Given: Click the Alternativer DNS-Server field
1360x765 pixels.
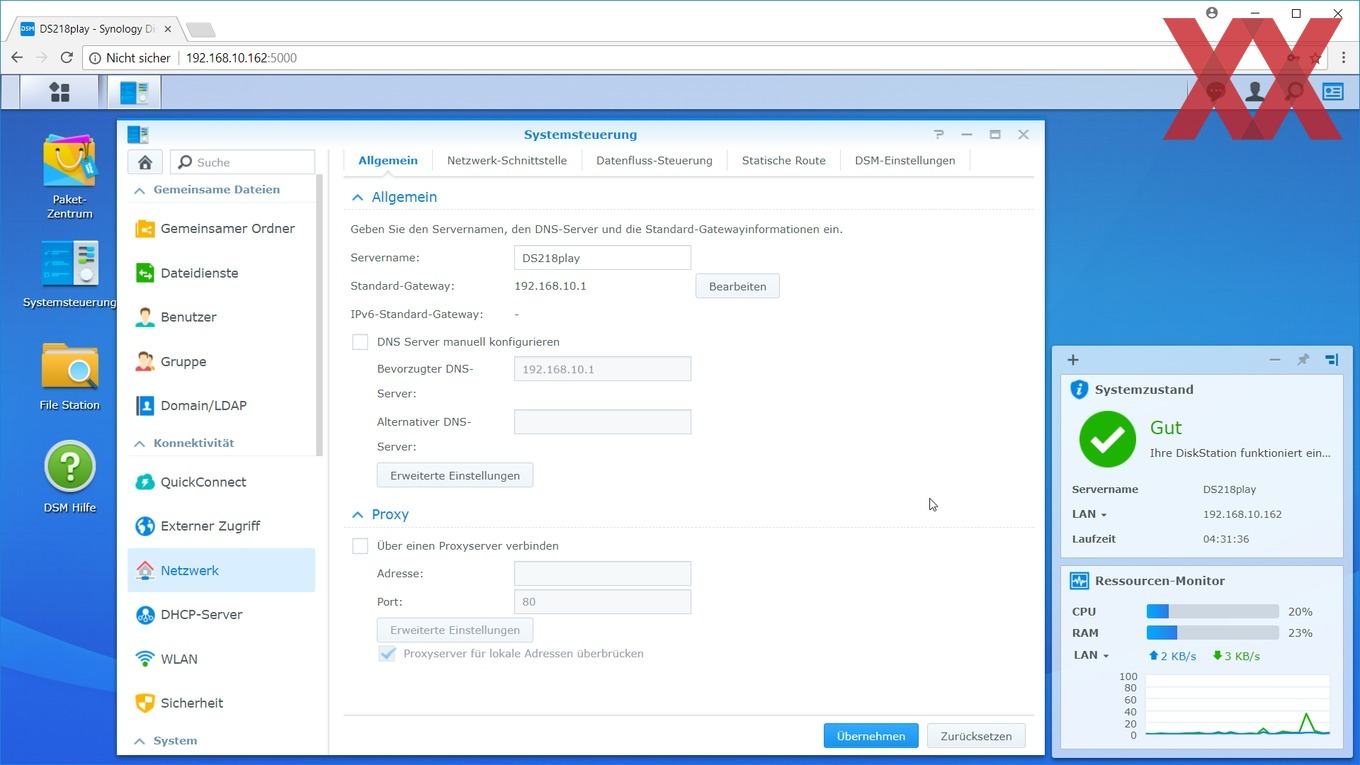Looking at the screenshot, I should (x=602, y=422).
